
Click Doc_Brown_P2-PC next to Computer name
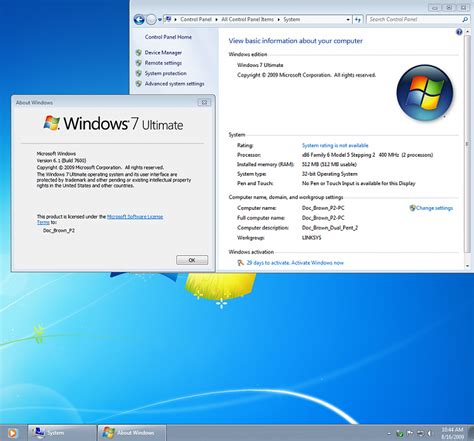(323, 208)
